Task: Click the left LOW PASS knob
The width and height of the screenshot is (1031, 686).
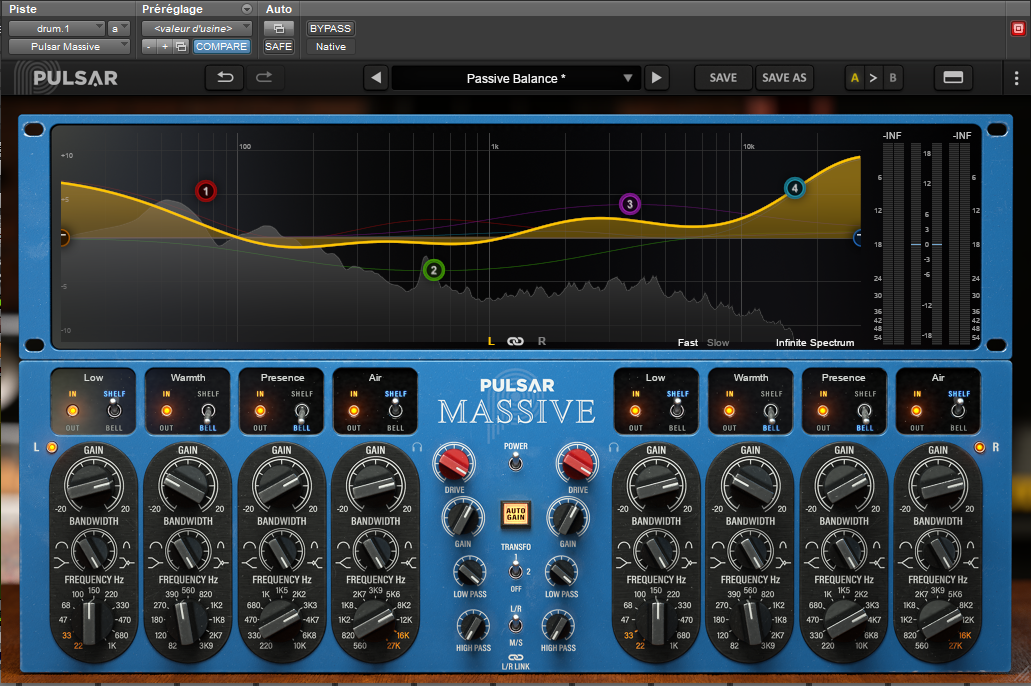Action: point(469,572)
